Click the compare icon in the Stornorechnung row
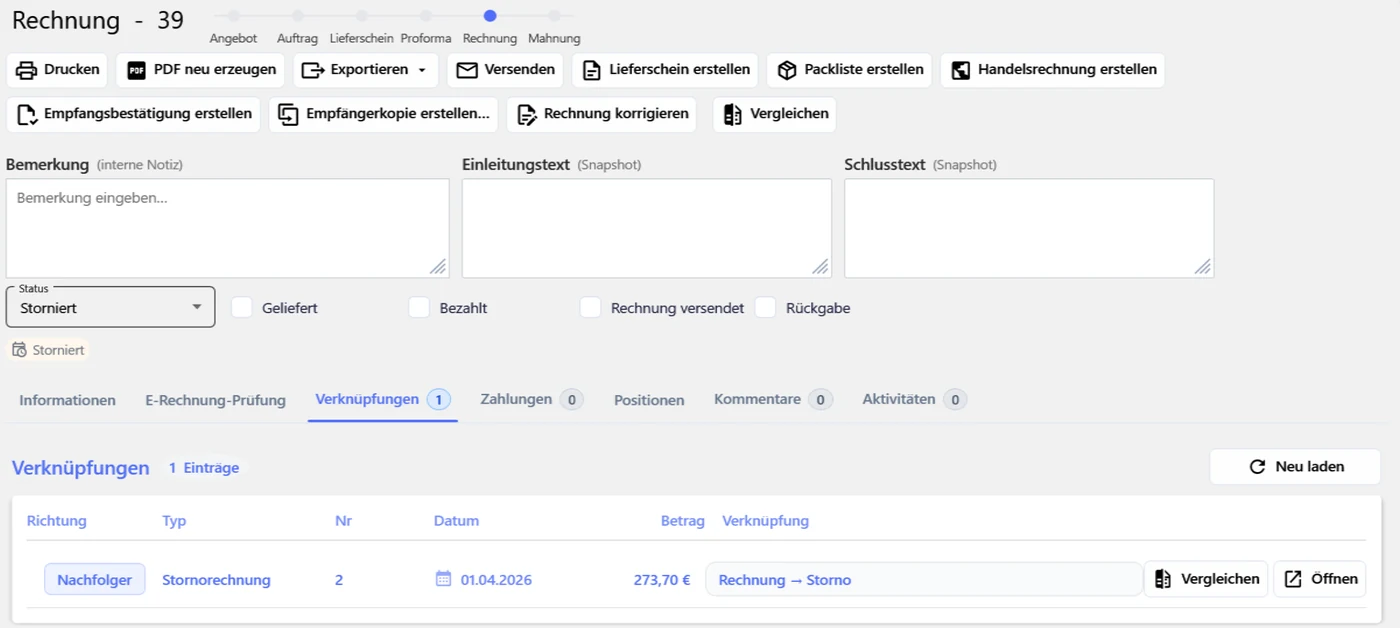Viewport: 1400px width, 628px height. tap(1163, 579)
